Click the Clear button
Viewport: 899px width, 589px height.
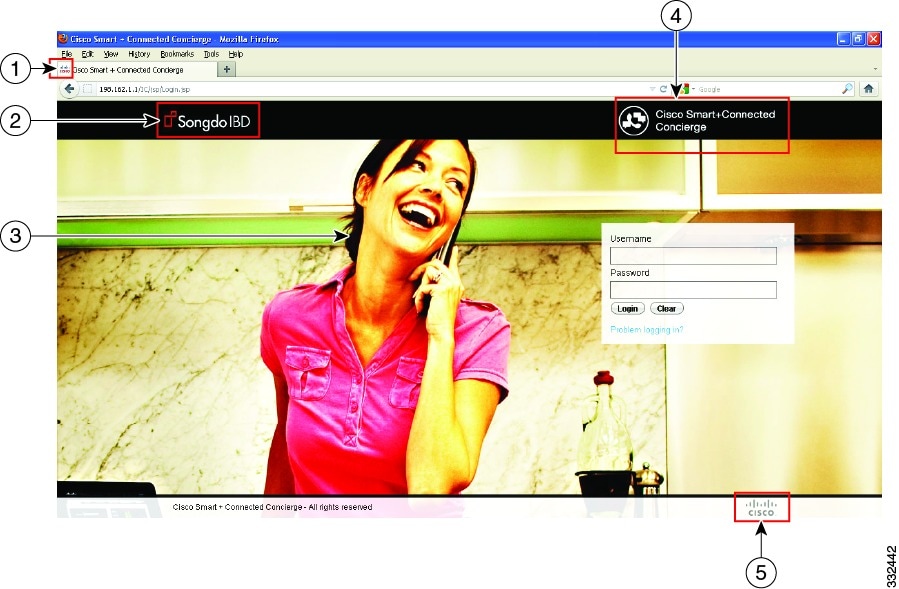(666, 309)
